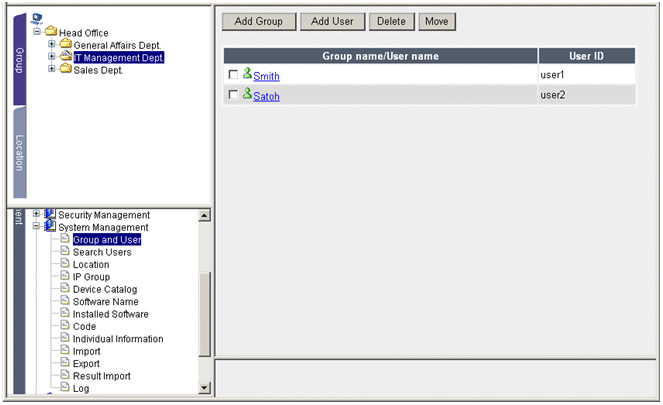The height and width of the screenshot is (405, 663).
Task: Expand the Sales Dept. node
Action: click(52, 69)
